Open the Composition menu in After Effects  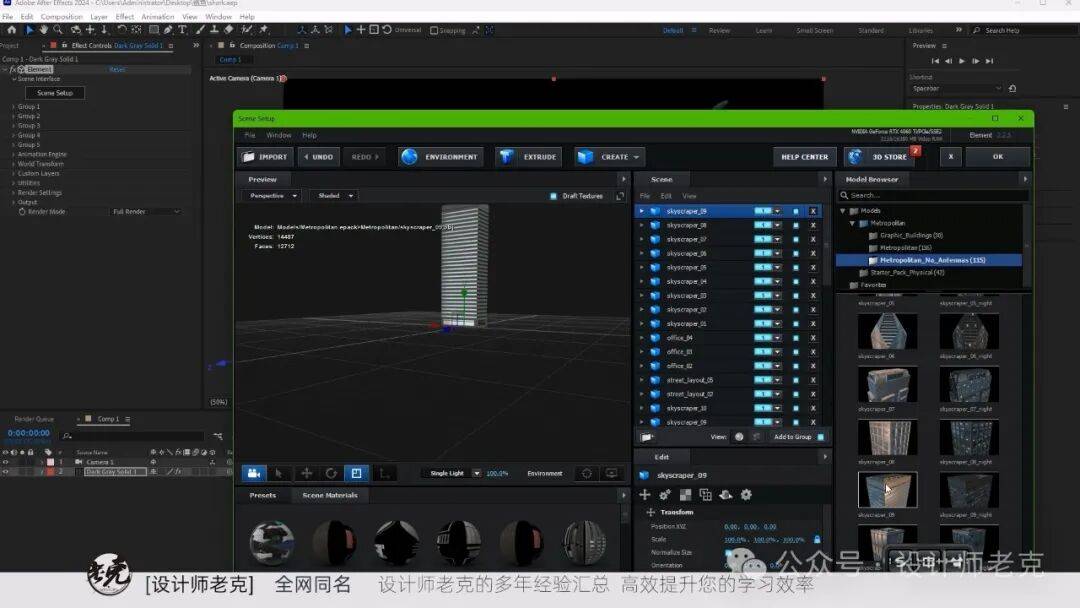[61, 17]
